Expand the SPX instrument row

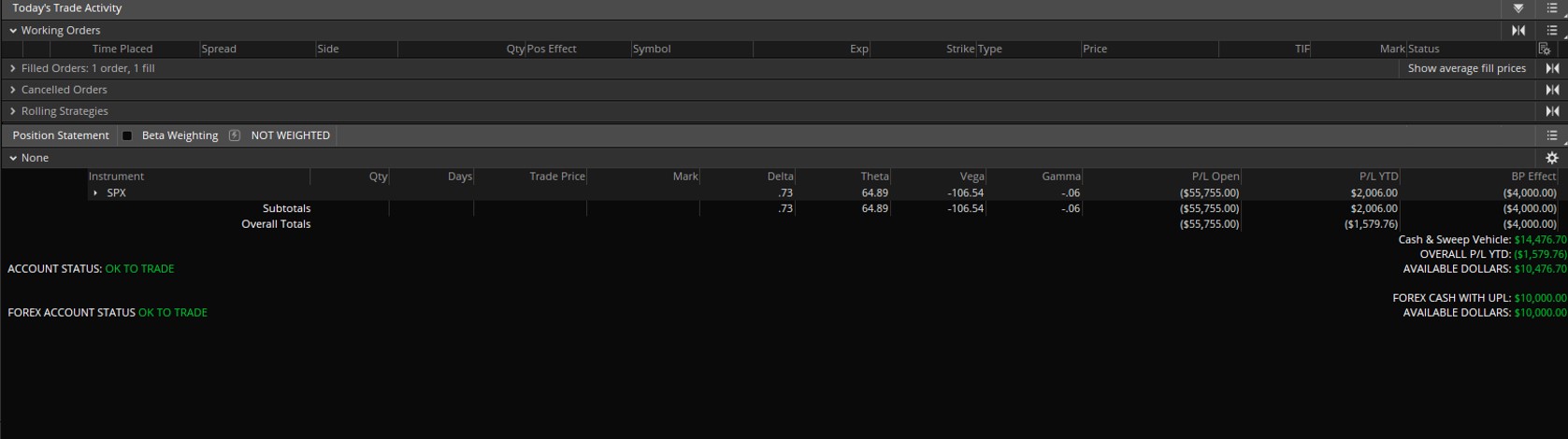(x=95, y=193)
